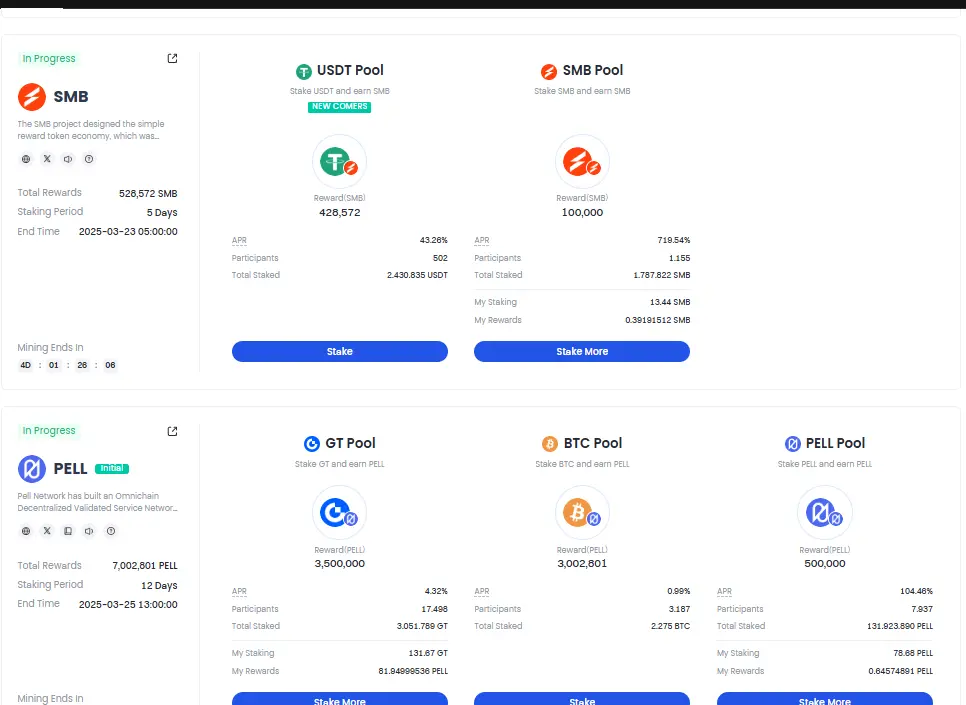Stake in the BTC Pool
The image size is (966, 705).
[582, 699]
